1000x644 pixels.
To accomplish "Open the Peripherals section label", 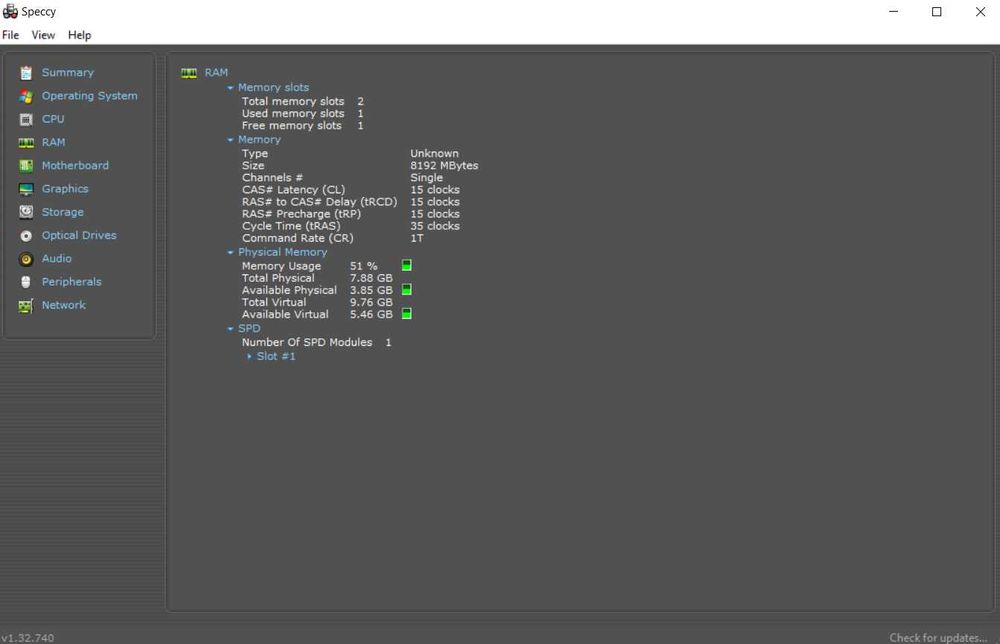I will pos(71,282).
